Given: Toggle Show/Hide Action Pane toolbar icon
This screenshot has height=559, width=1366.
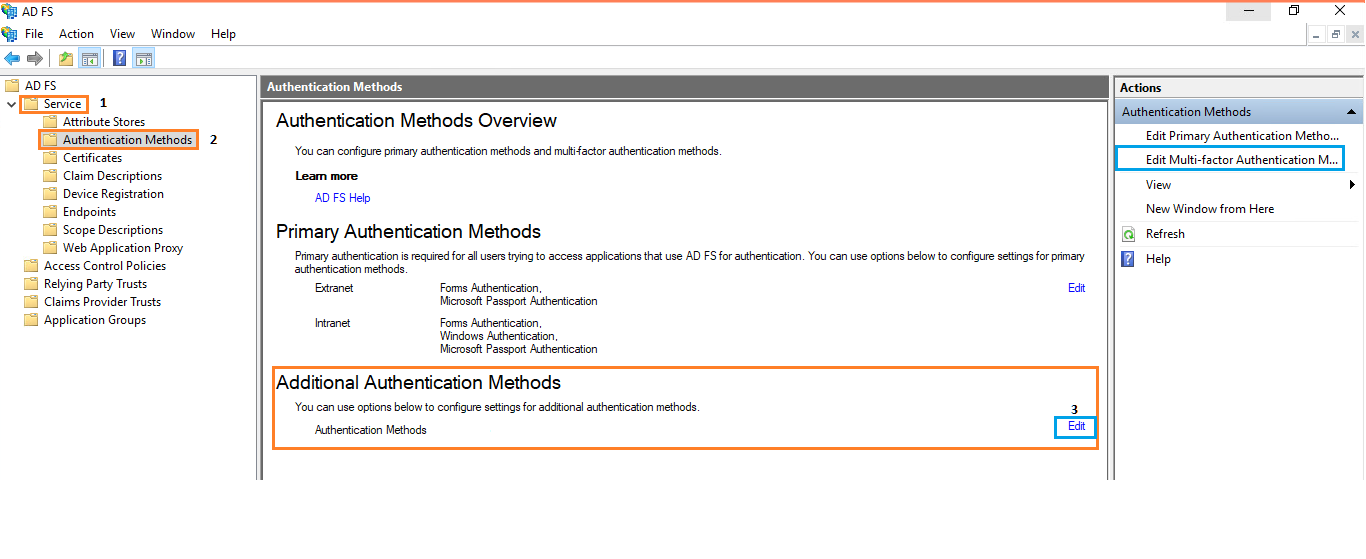Looking at the screenshot, I should (x=143, y=59).
